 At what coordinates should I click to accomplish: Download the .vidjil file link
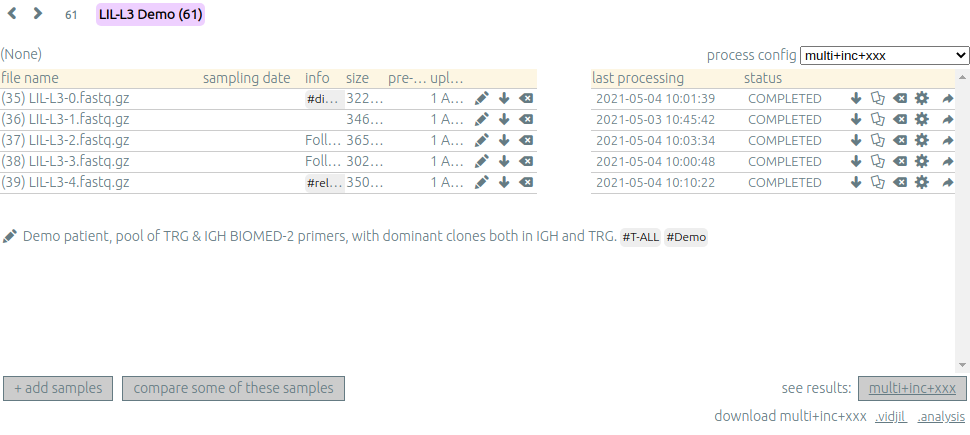[891, 417]
